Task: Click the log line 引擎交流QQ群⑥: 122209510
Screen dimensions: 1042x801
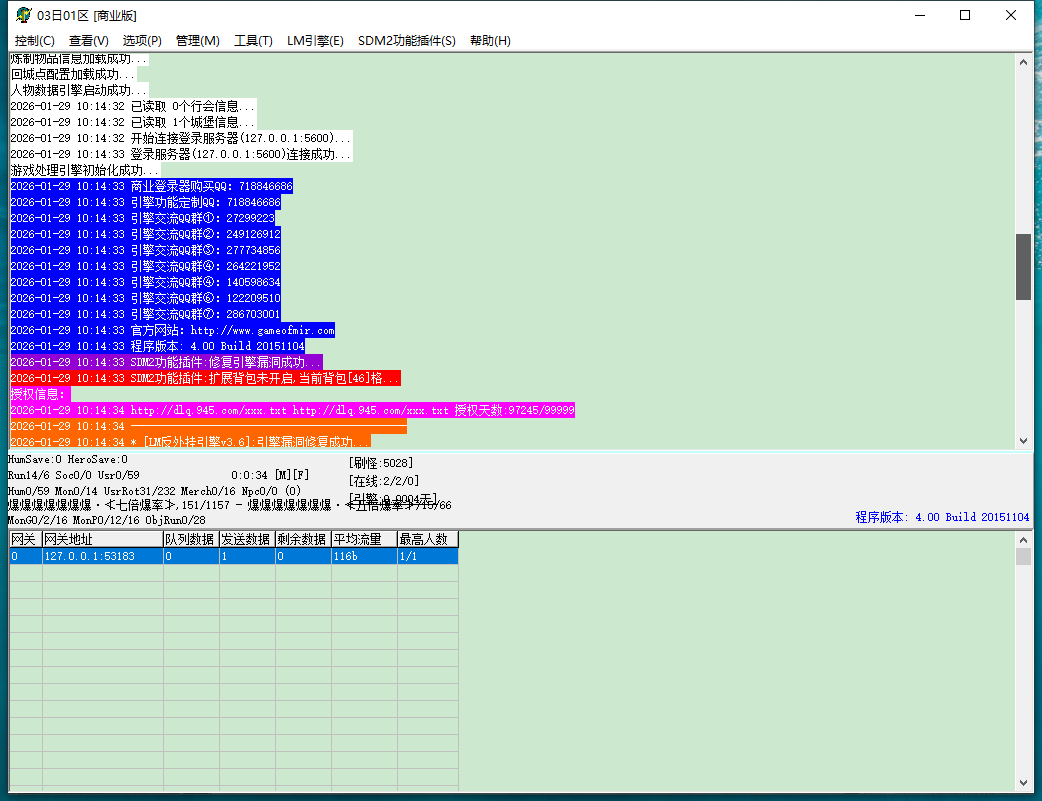Action: tap(146, 298)
